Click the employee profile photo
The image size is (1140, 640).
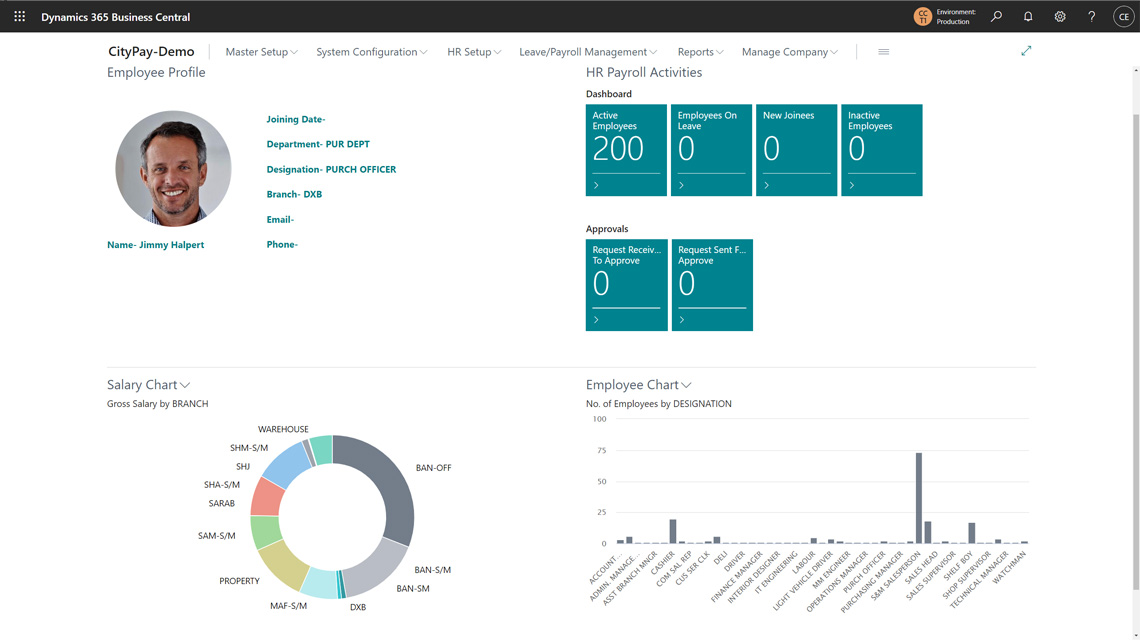173,168
